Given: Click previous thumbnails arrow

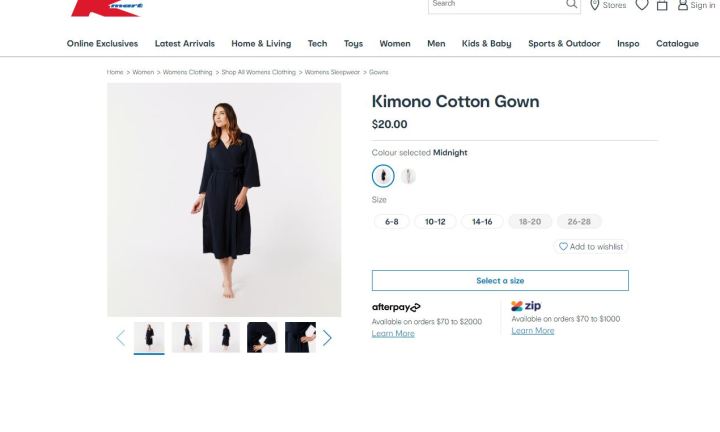Looking at the screenshot, I should click(120, 338).
